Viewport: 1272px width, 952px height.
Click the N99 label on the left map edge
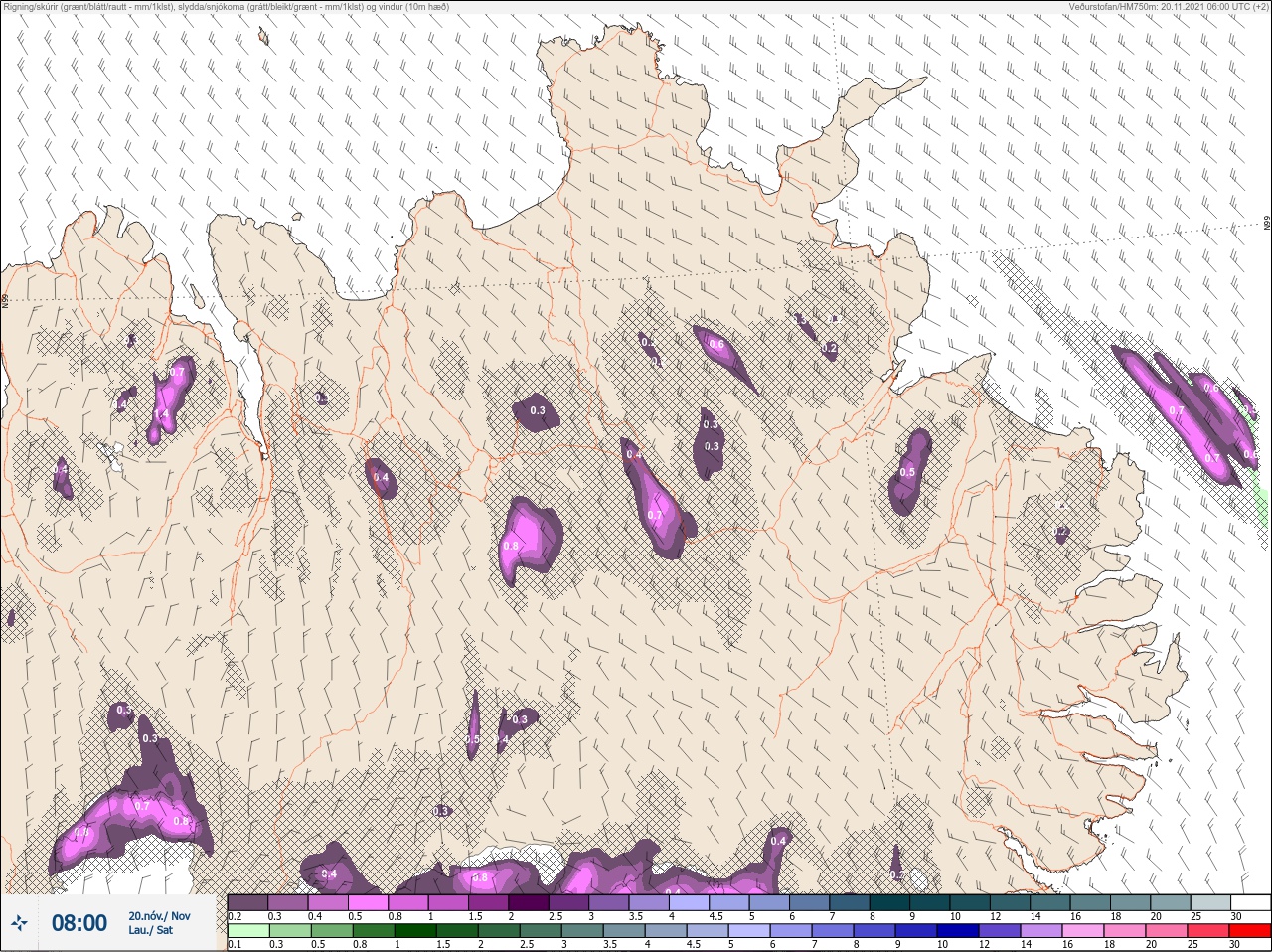point(5,299)
